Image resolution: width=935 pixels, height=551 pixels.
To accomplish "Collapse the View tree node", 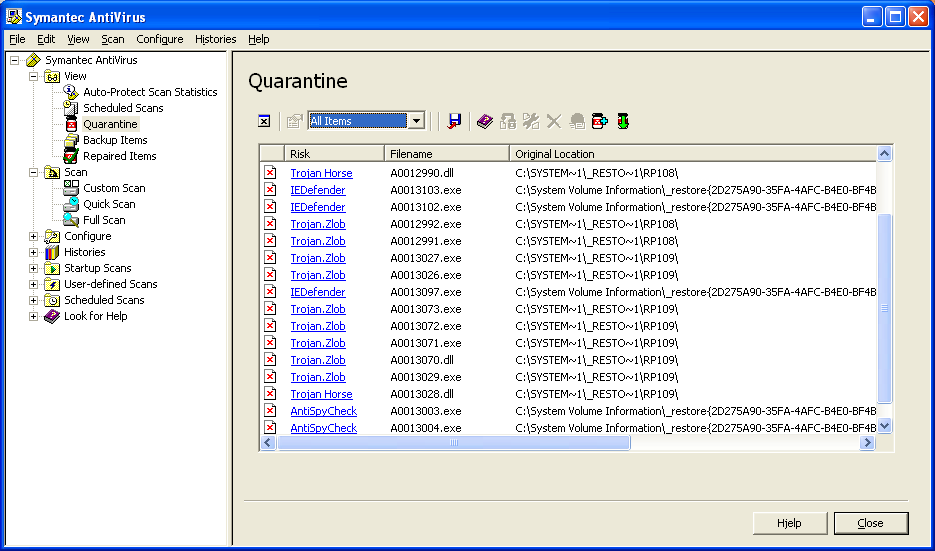I will click(x=34, y=76).
